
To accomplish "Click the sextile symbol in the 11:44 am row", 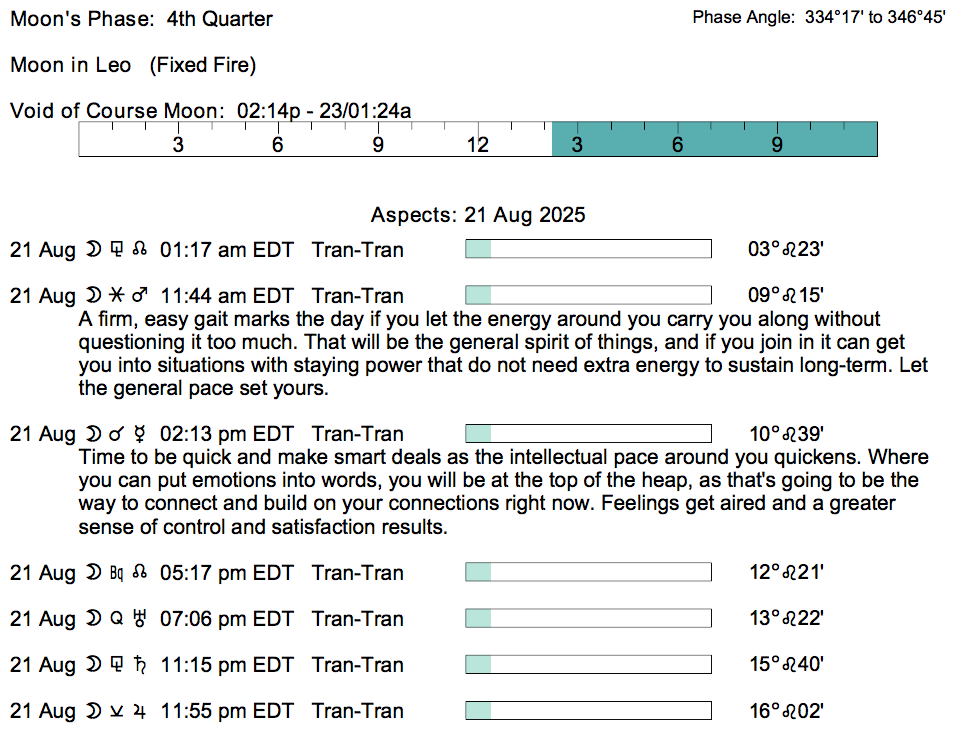I will click(117, 296).
